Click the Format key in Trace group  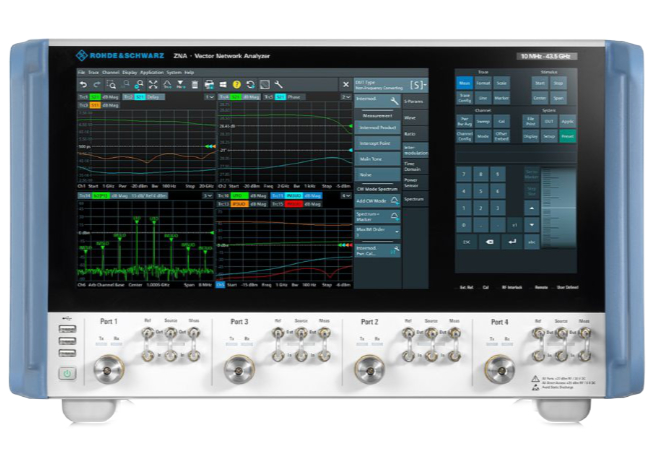click(x=483, y=83)
